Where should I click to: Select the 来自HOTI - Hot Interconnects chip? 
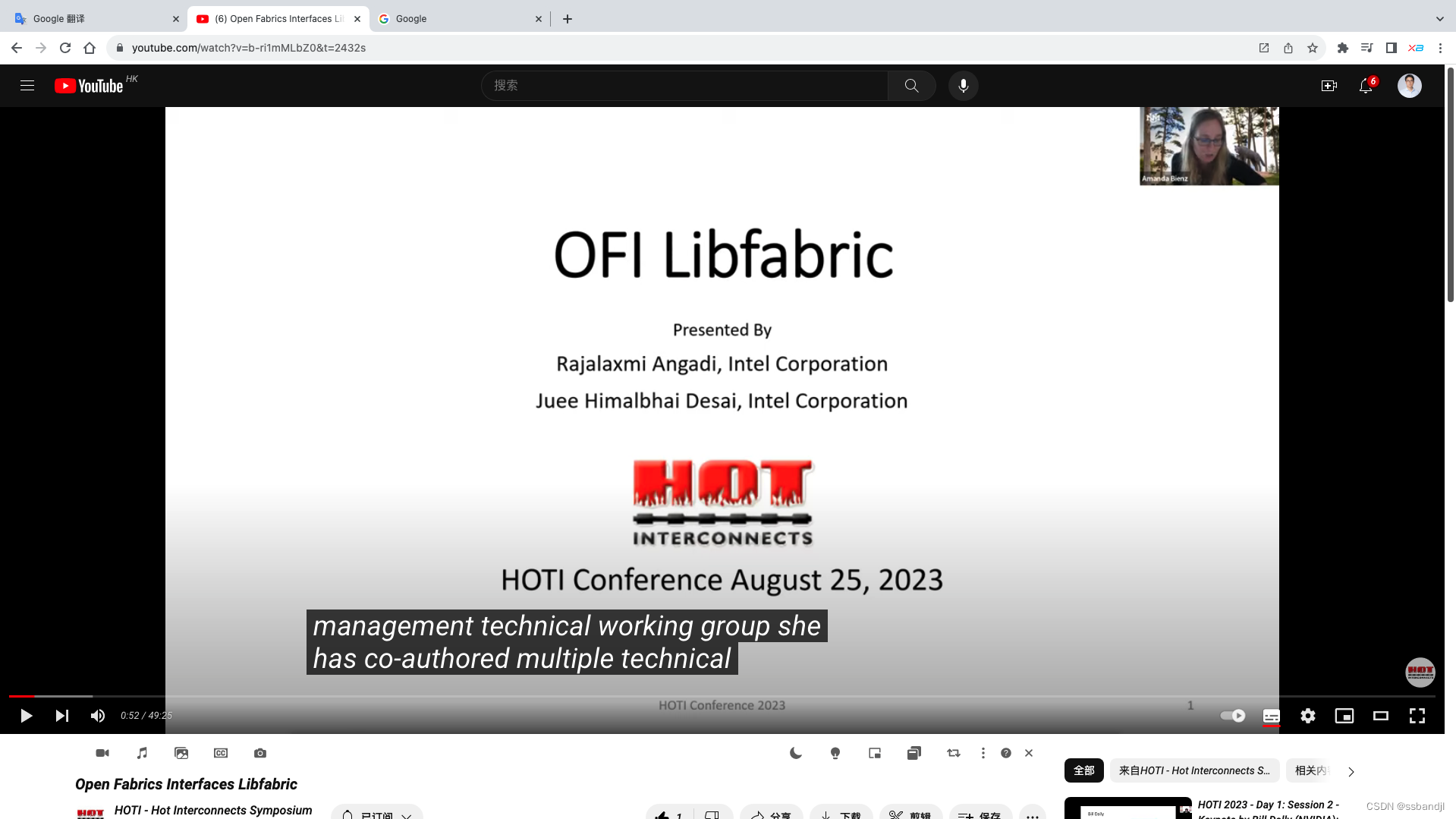tap(1194, 770)
